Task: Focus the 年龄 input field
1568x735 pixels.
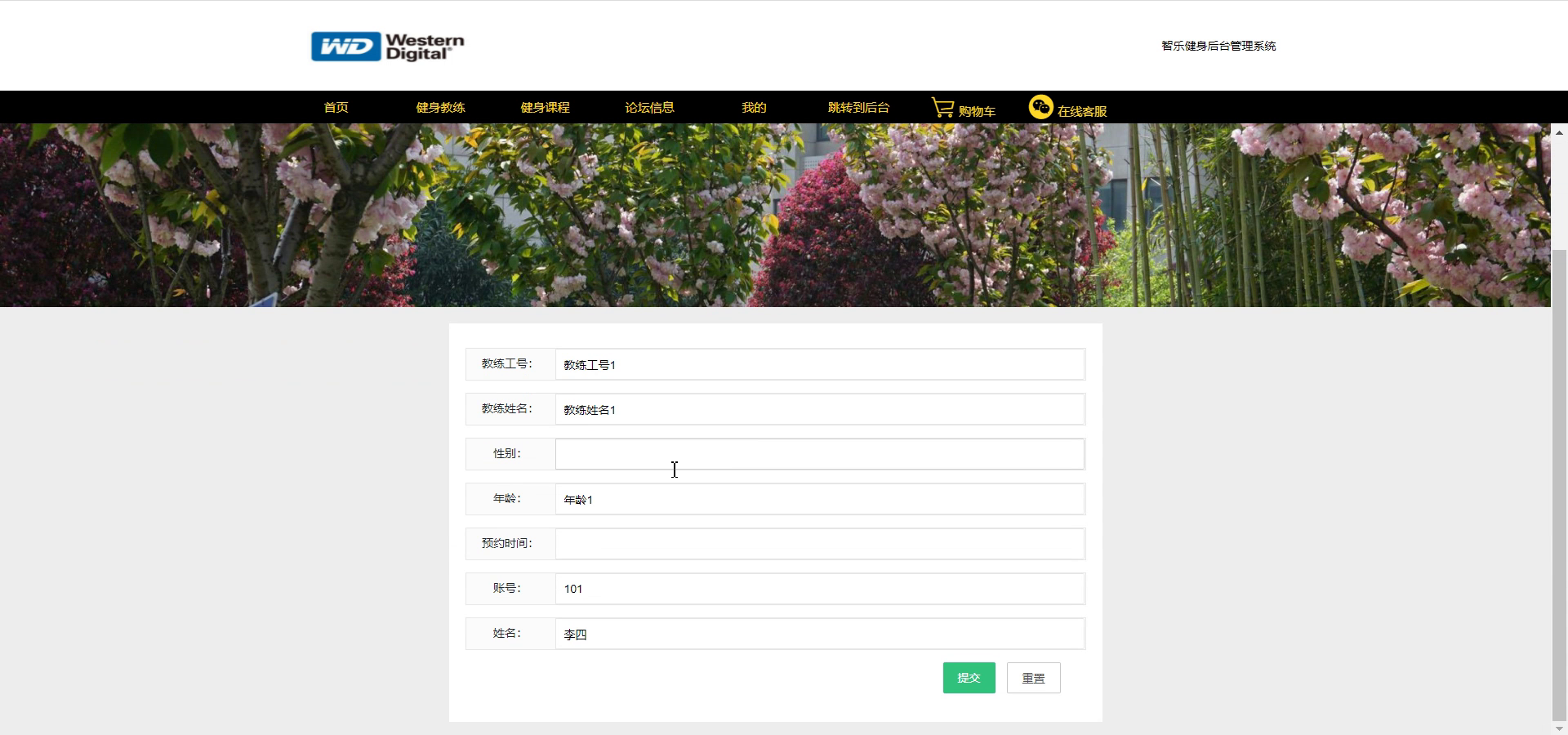Action: tap(820, 499)
